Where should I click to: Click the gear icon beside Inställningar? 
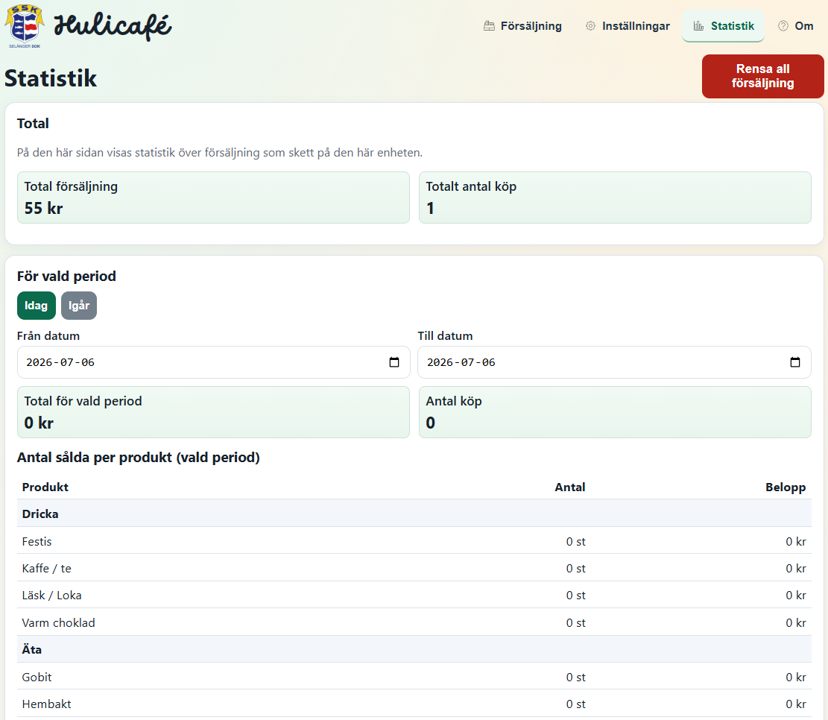coord(590,26)
